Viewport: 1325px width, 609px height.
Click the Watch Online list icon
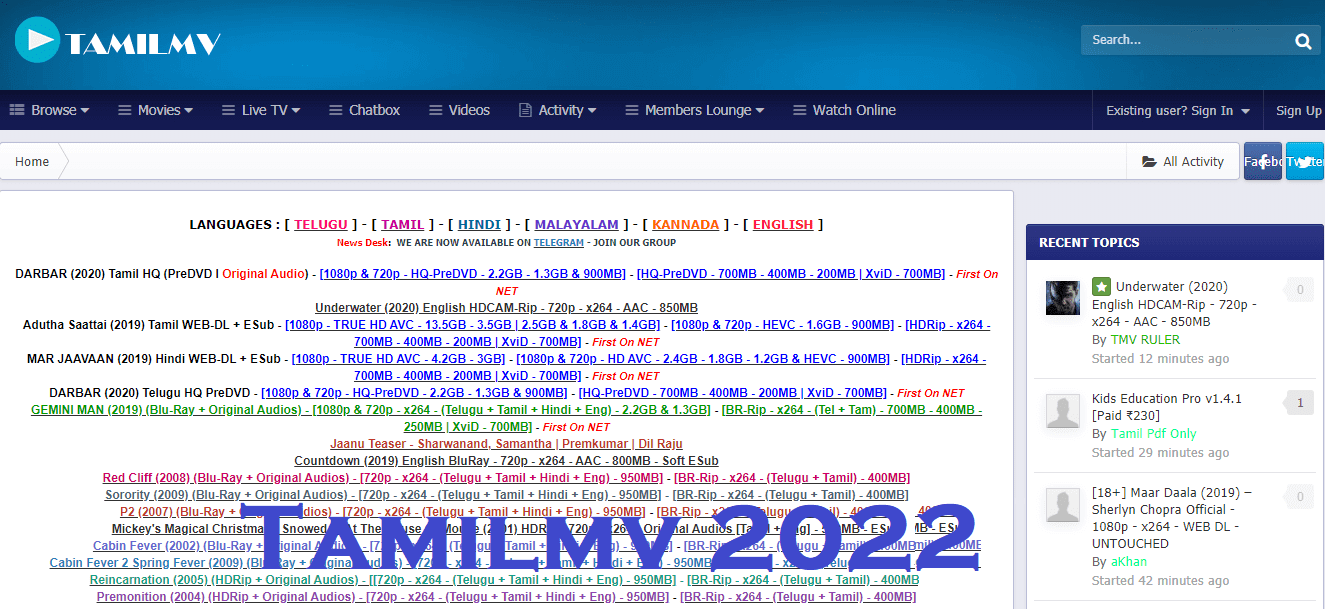(x=799, y=110)
